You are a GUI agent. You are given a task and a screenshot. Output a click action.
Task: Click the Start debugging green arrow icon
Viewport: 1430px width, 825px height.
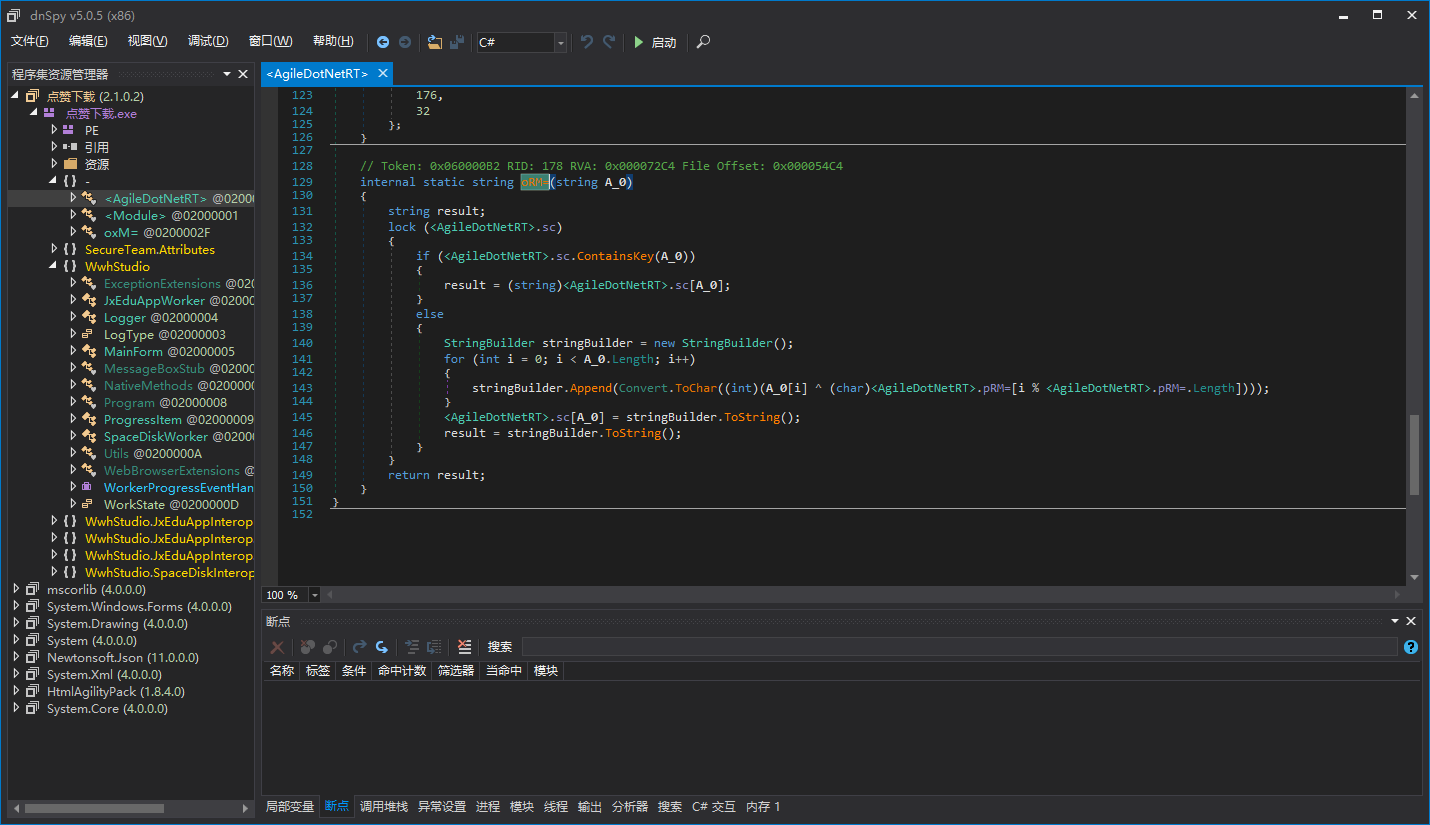point(640,42)
